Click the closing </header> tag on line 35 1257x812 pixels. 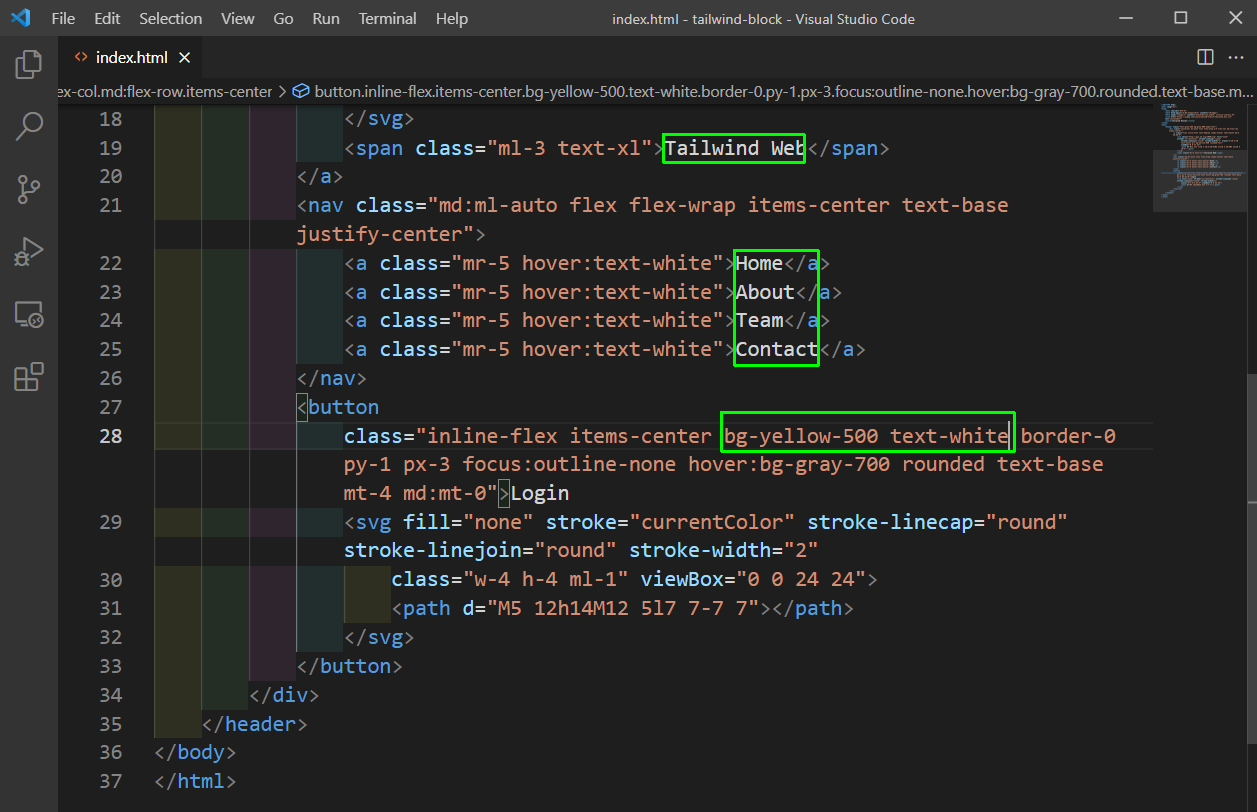[255, 724]
